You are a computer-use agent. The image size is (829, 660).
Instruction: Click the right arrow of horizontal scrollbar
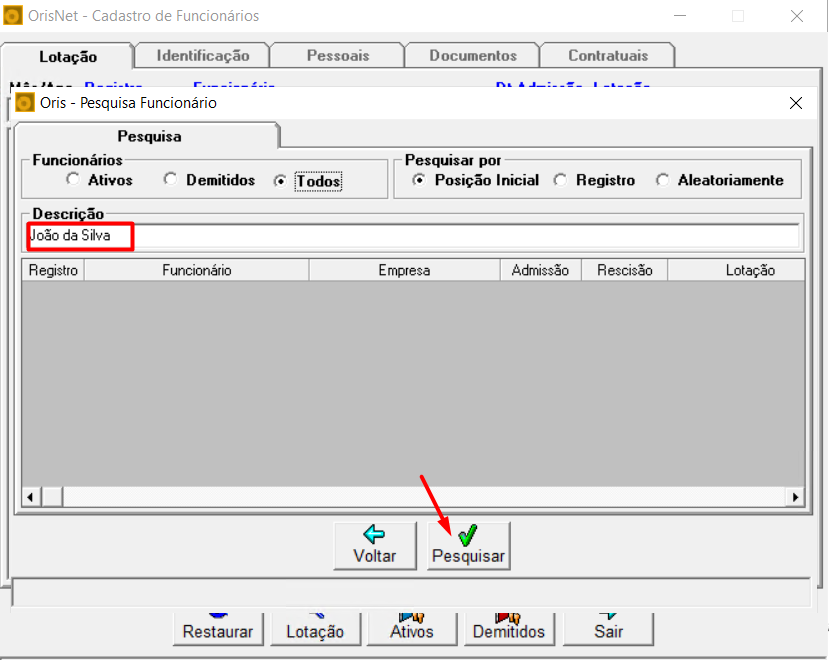(x=795, y=497)
